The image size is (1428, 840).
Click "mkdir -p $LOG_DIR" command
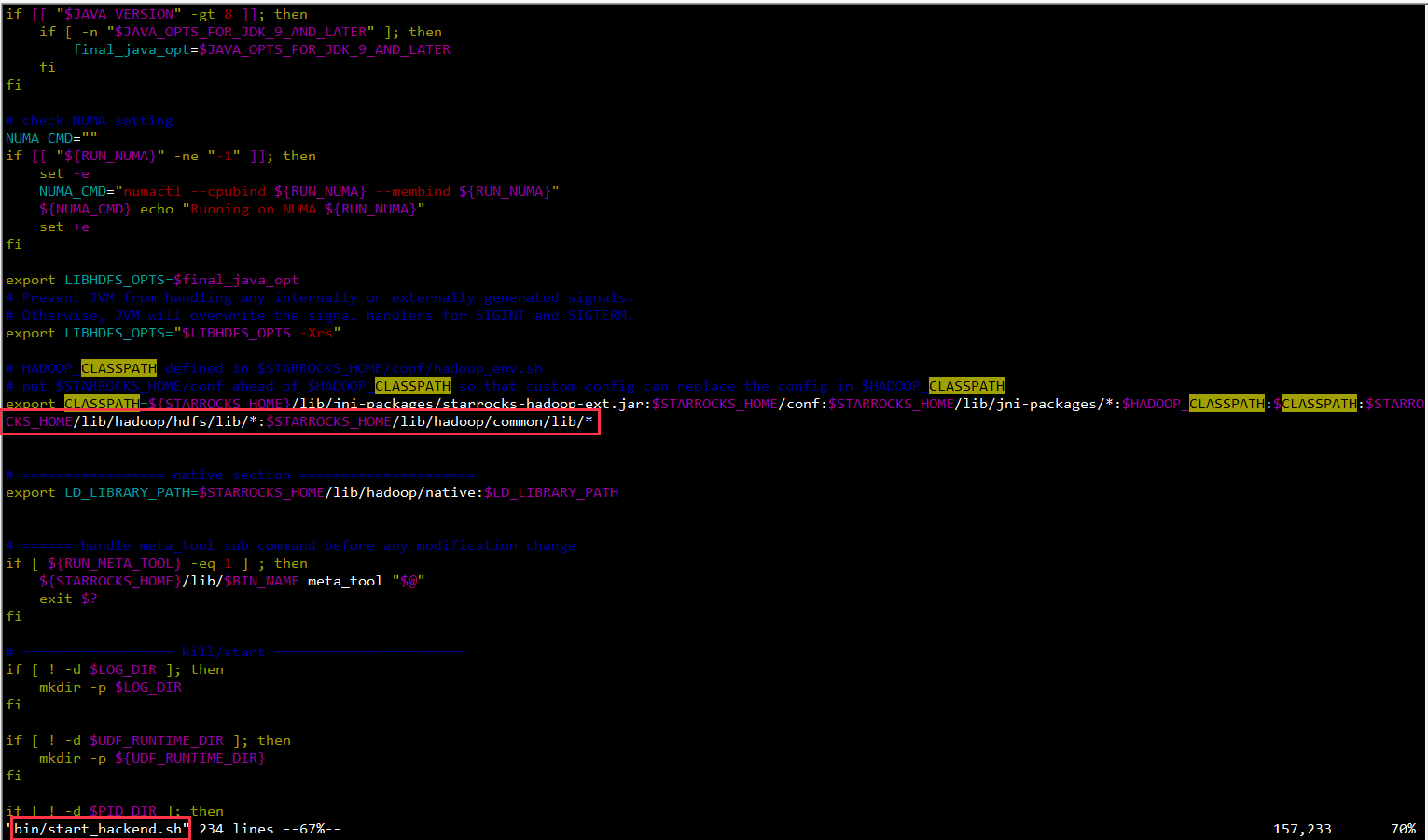click(x=110, y=687)
